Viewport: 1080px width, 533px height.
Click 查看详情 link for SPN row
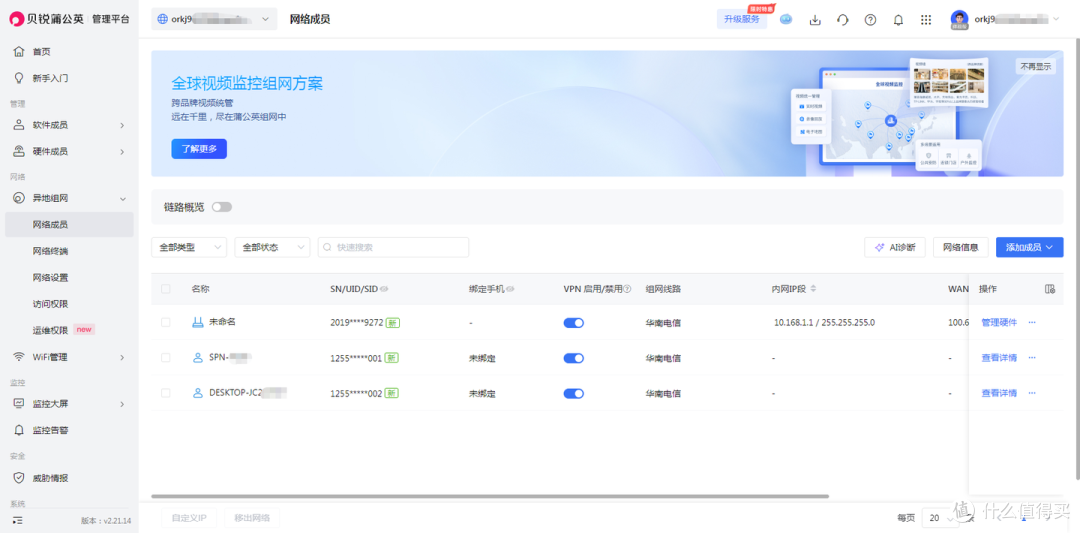999,357
